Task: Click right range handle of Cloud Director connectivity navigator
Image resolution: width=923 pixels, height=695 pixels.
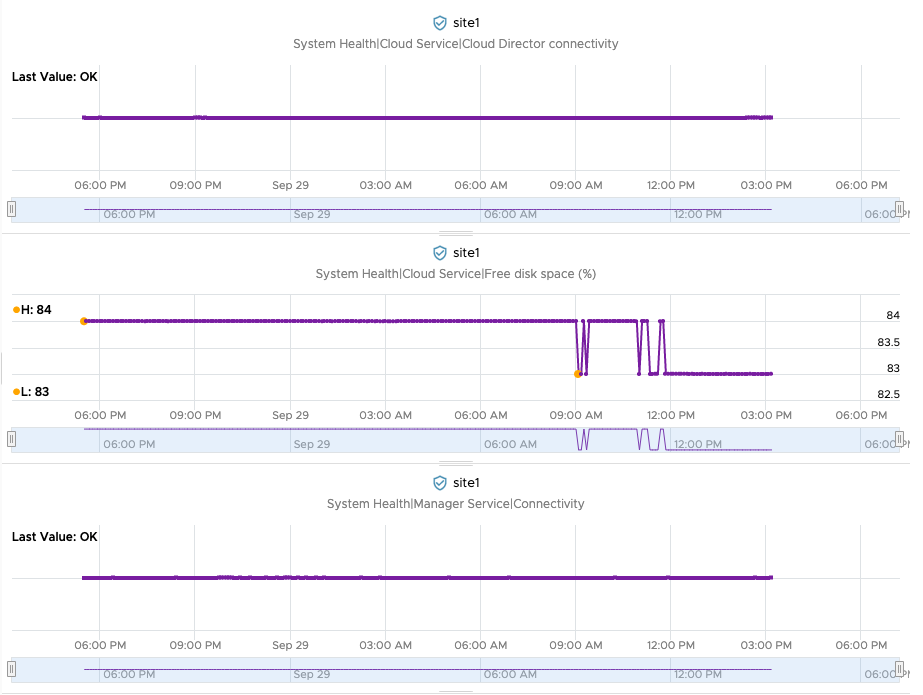Action: pyautogui.click(x=899, y=209)
